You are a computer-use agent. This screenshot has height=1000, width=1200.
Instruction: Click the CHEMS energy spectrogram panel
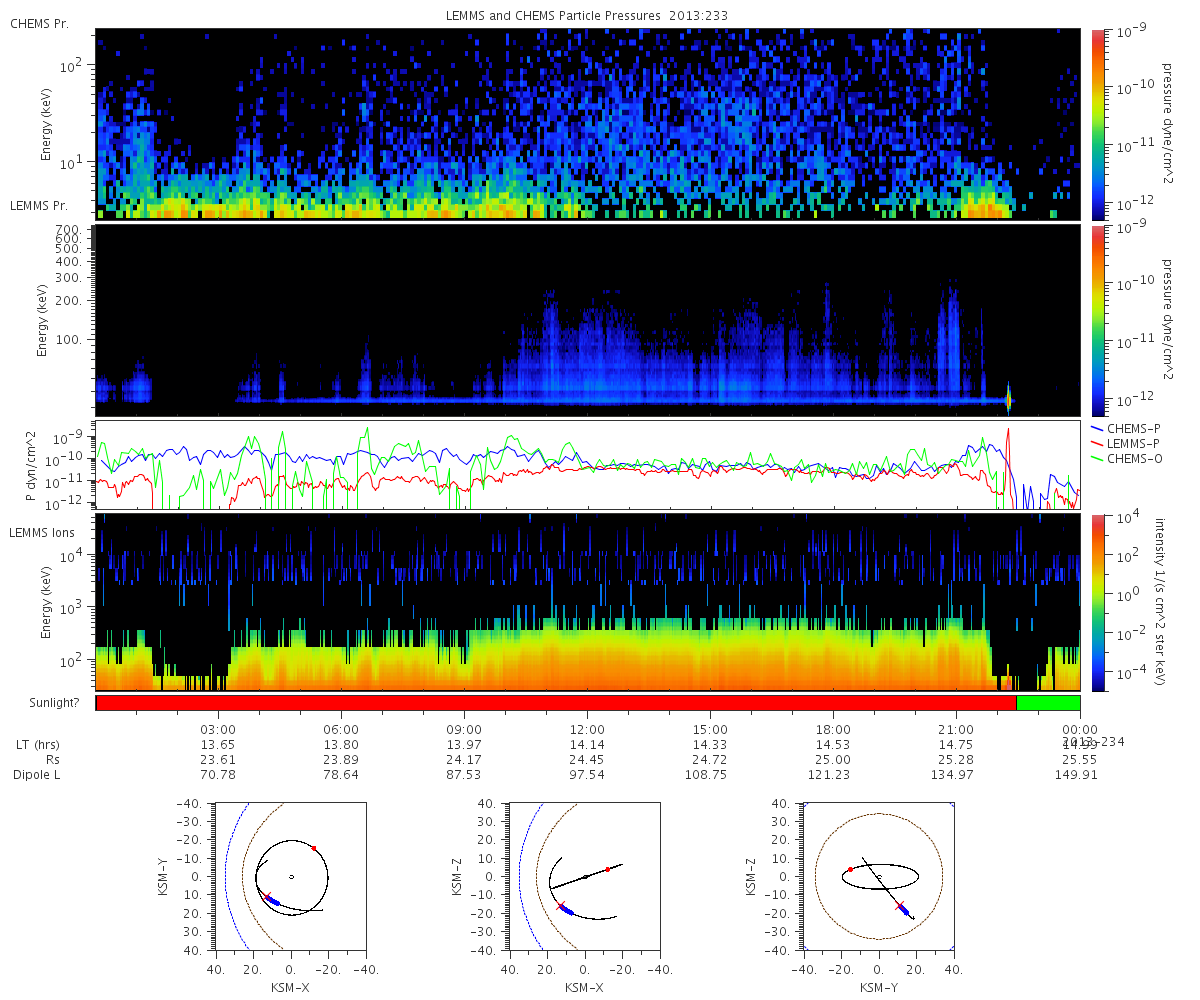[x=587, y=124]
